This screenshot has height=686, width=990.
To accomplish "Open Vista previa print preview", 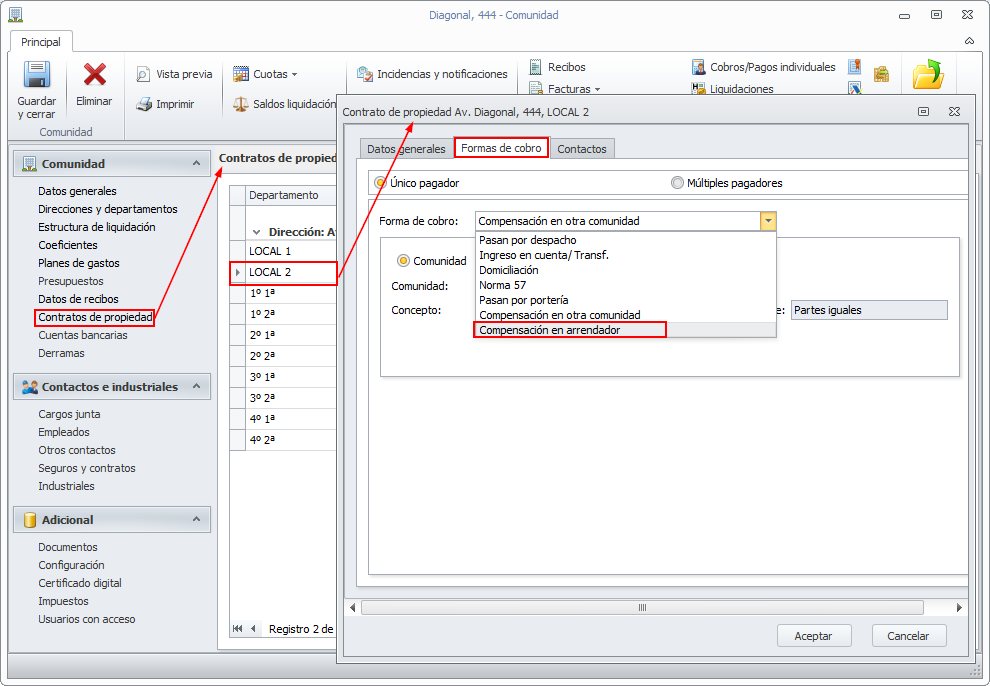I will [175, 74].
